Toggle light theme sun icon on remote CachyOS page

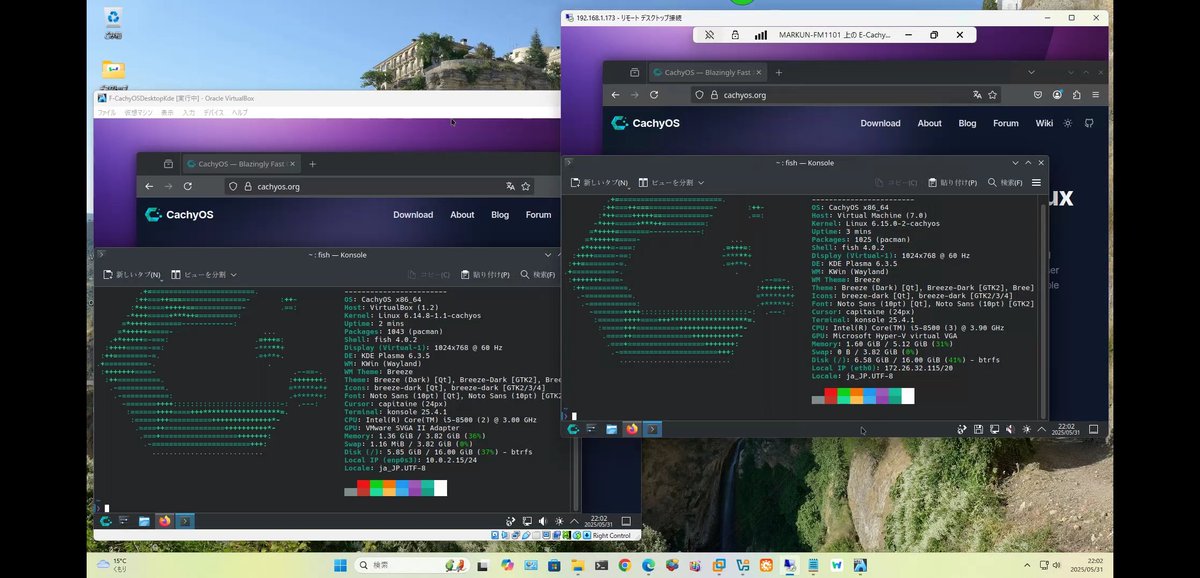click(x=1068, y=123)
